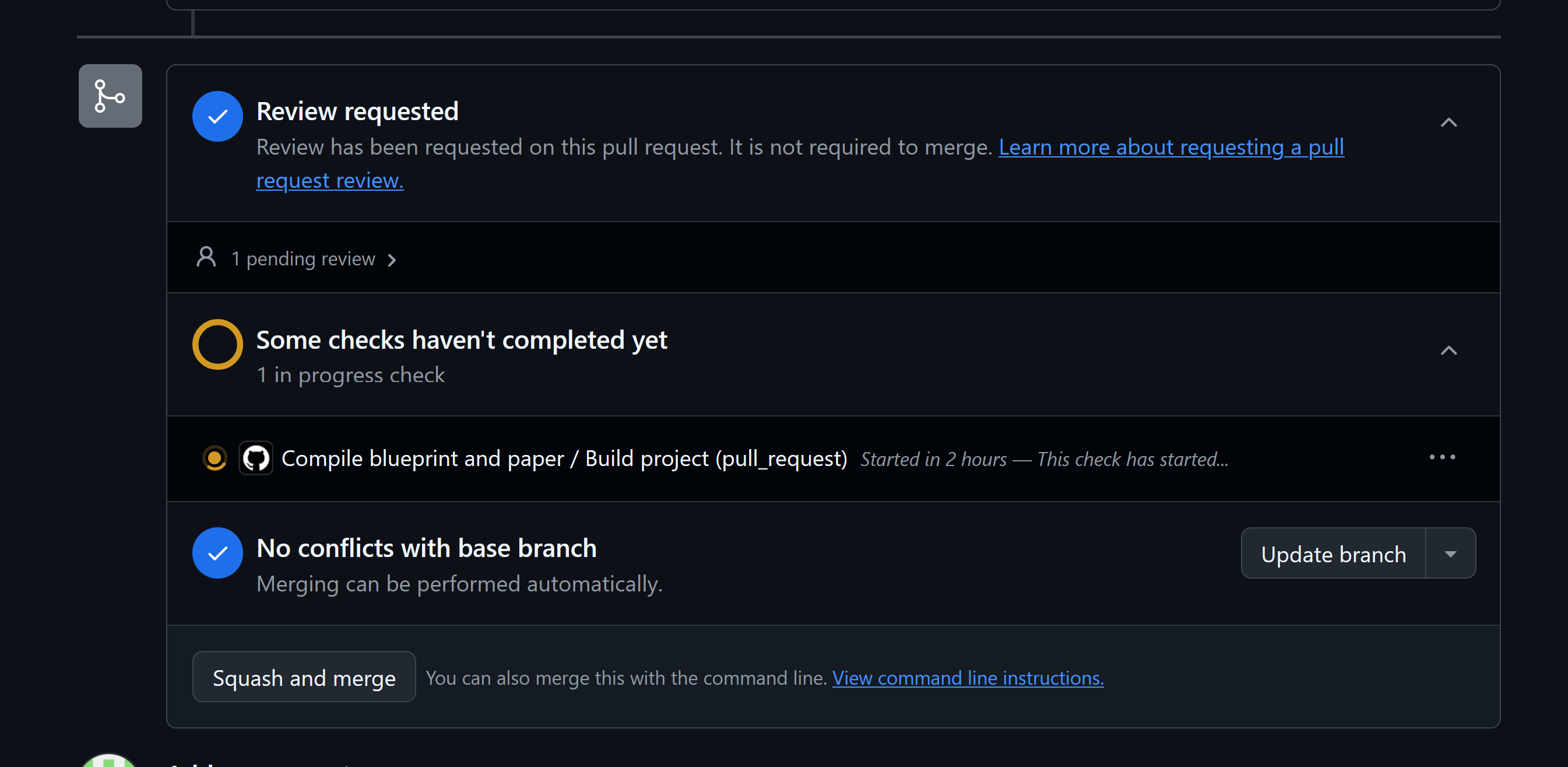
Task: Collapse the checks status section
Action: click(x=1448, y=351)
